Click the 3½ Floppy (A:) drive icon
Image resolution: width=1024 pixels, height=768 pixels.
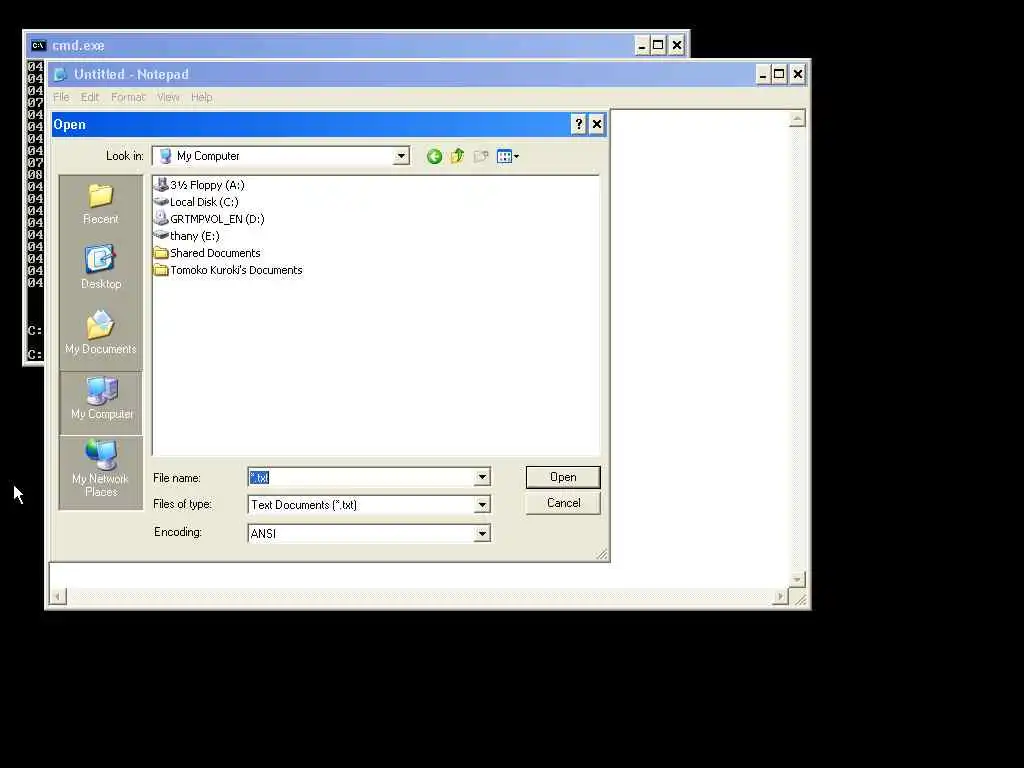click(161, 185)
